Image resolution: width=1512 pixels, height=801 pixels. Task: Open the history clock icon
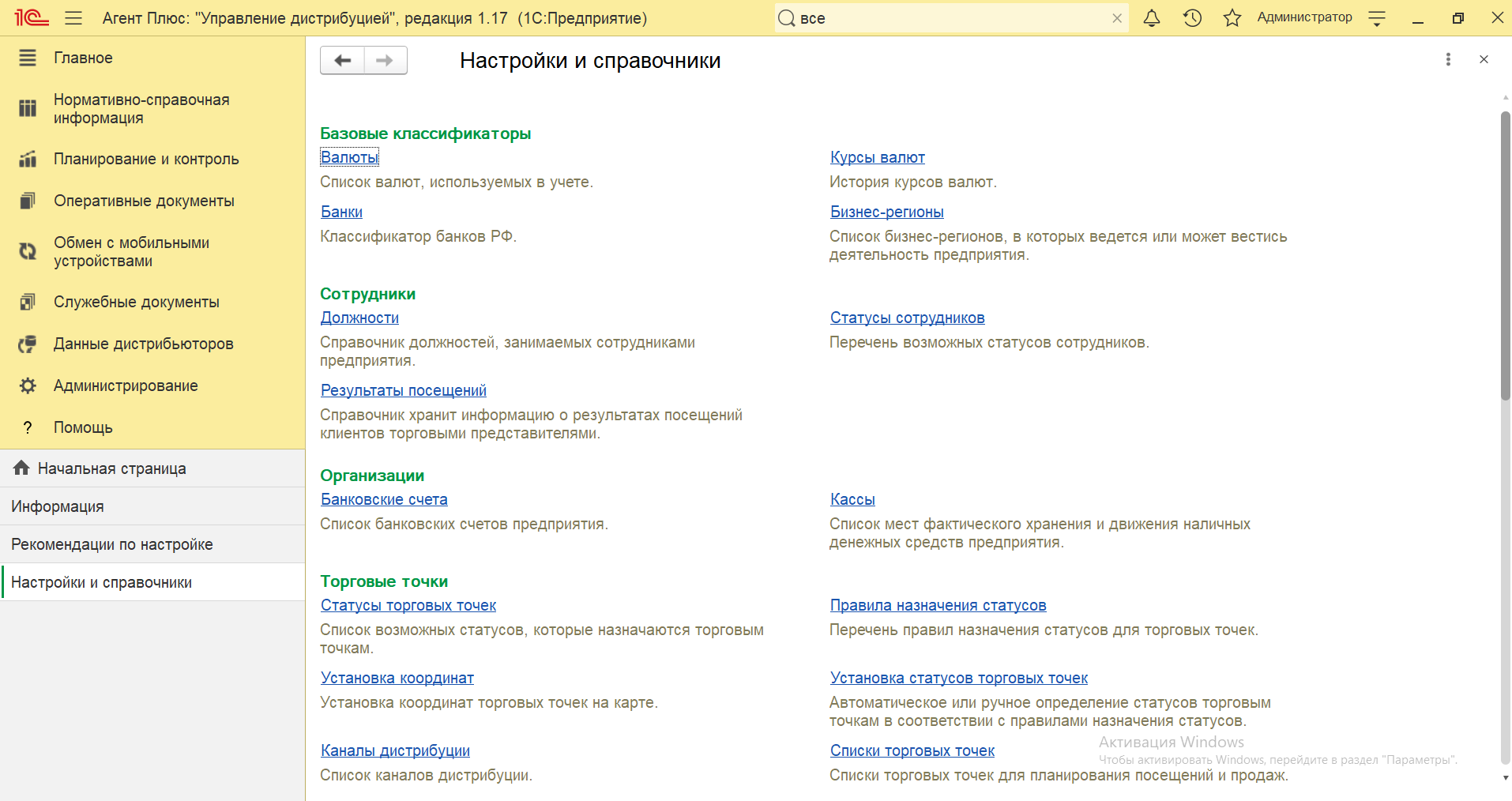(x=1192, y=18)
